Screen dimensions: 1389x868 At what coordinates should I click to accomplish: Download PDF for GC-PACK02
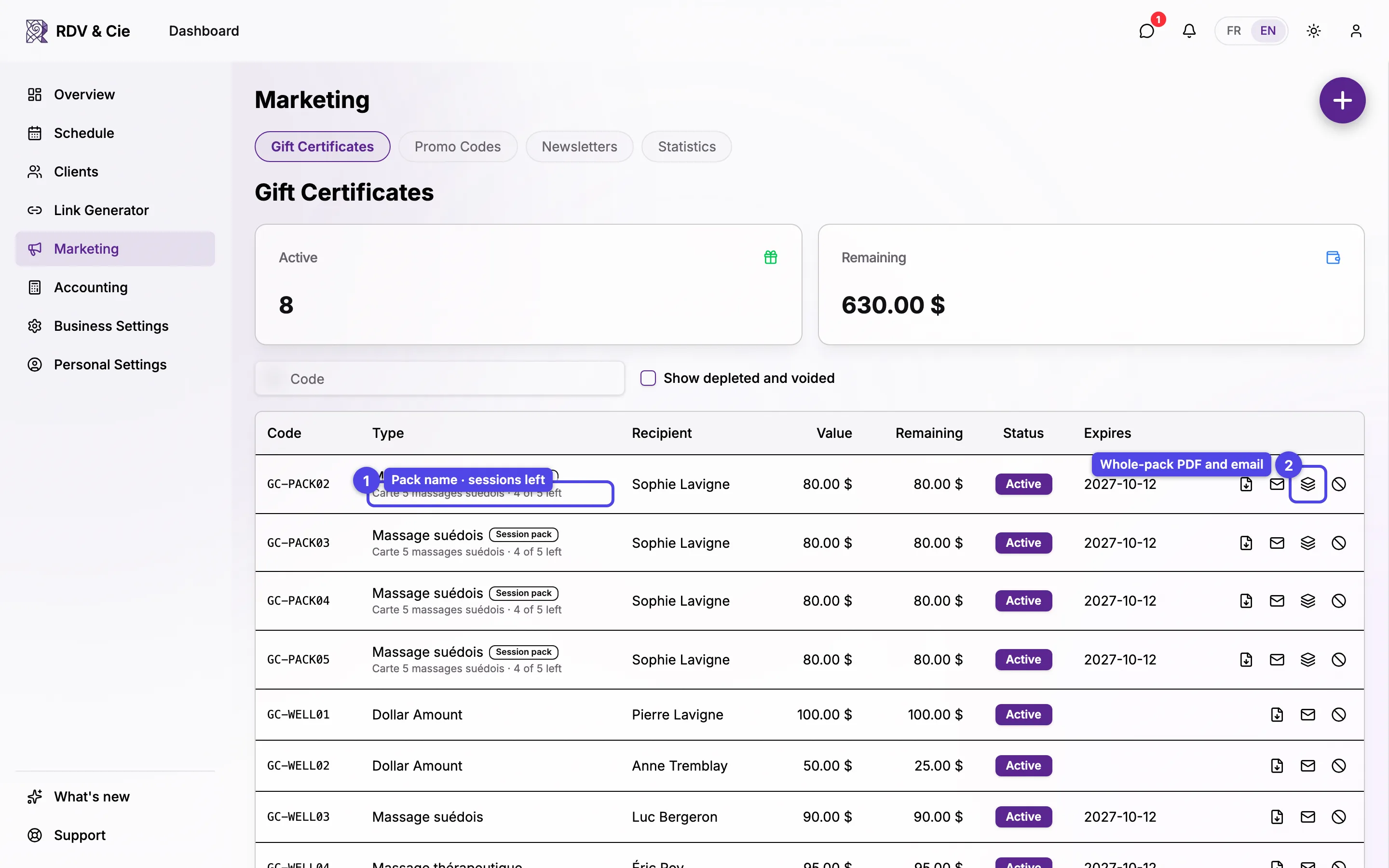pyautogui.click(x=1245, y=484)
